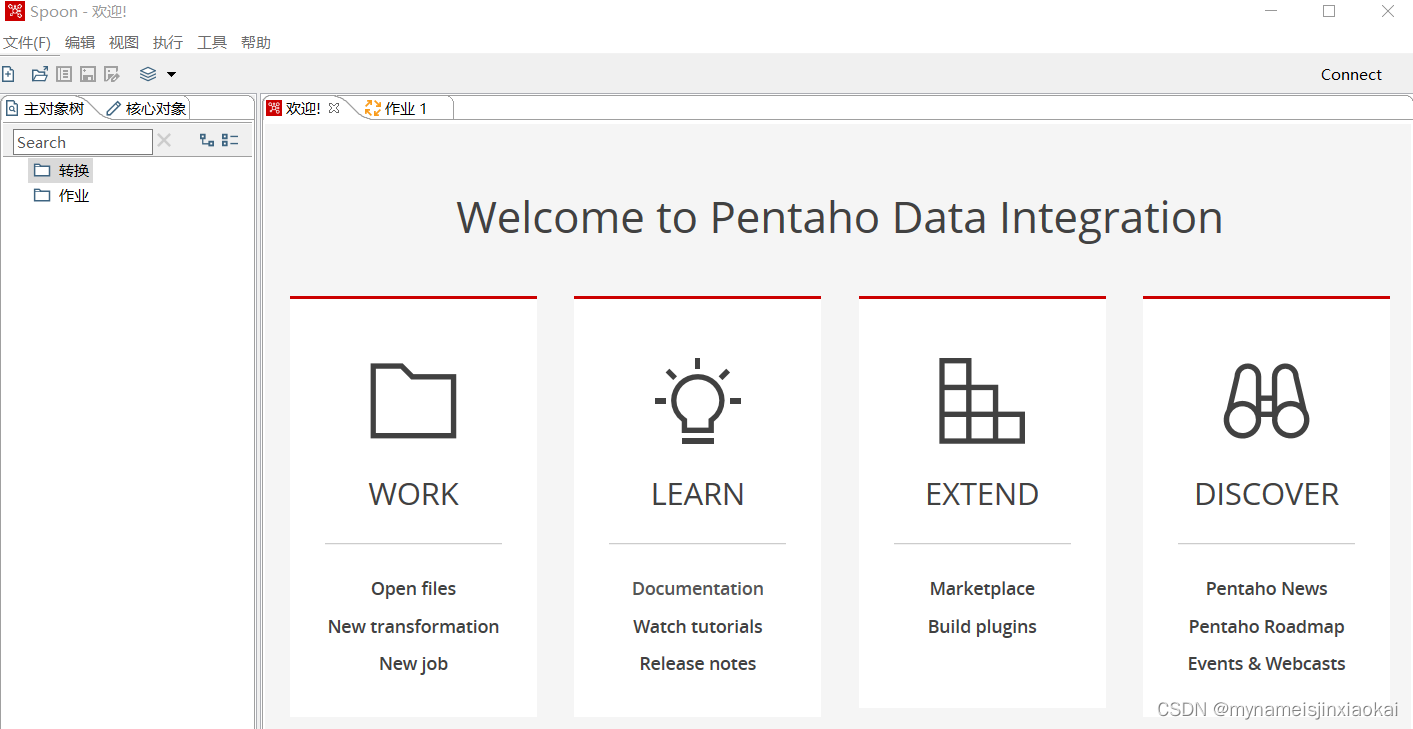Viewport: 1413px width, 729px height.
Task: Open the 视图 menu
Action: tap(124, 43)
